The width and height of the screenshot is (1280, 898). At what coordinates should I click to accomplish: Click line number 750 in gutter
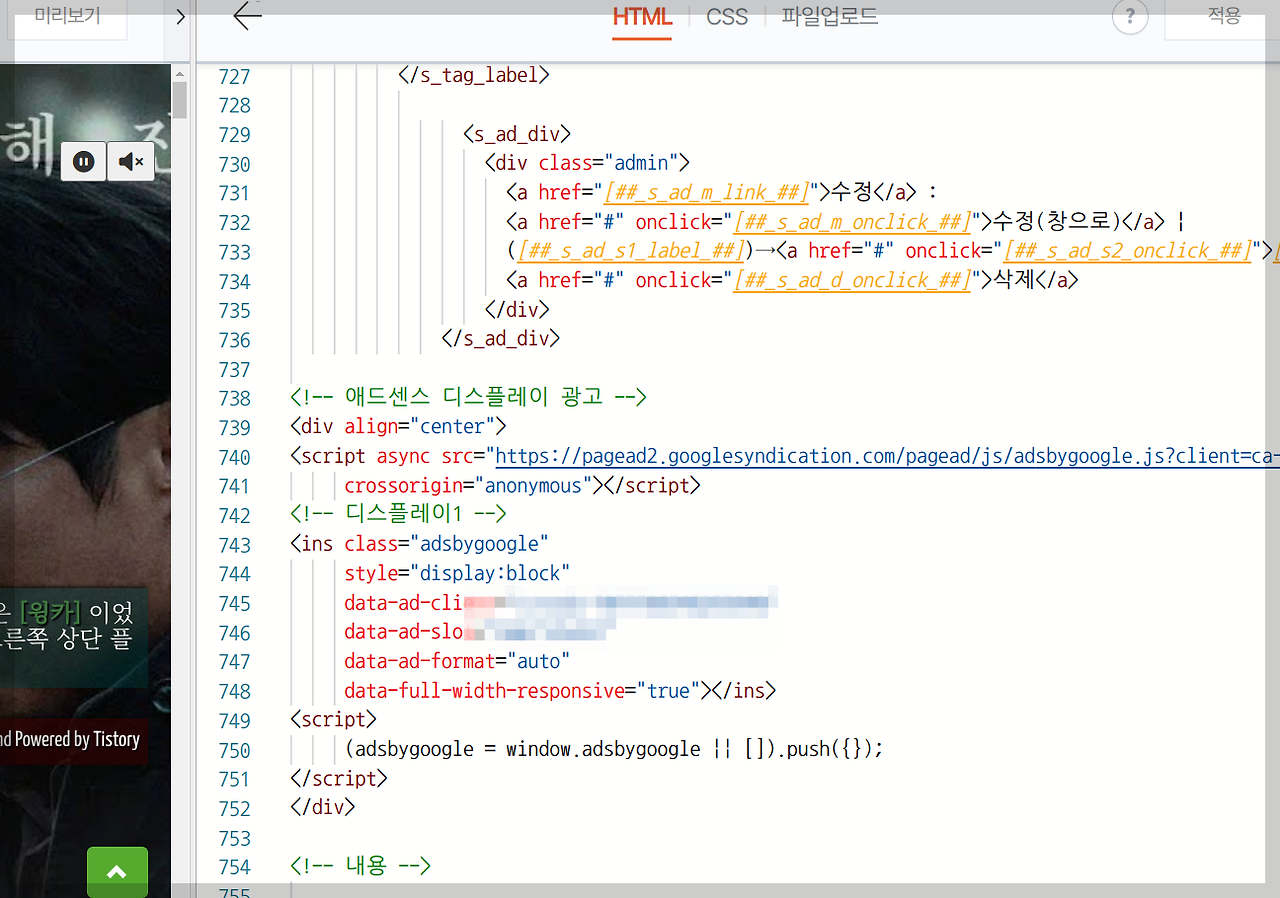click(234, 749)
